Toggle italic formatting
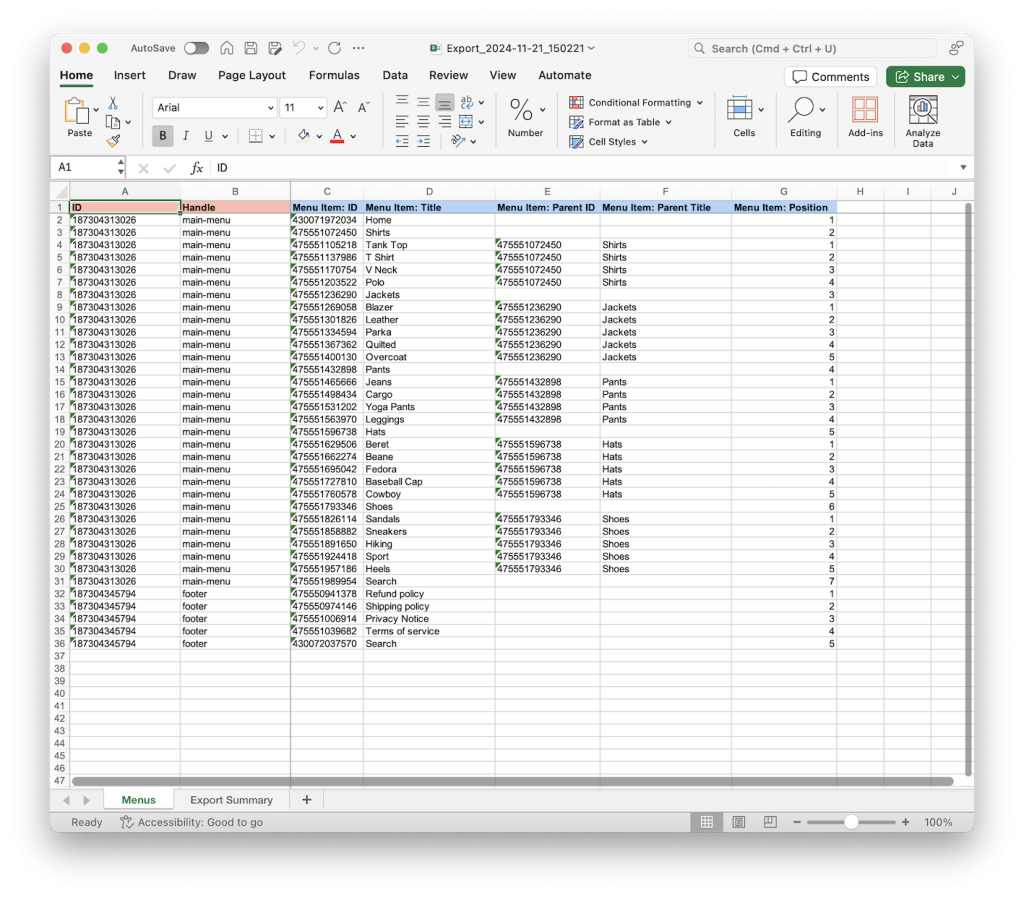1024x898 pixels. pos(184,136)
